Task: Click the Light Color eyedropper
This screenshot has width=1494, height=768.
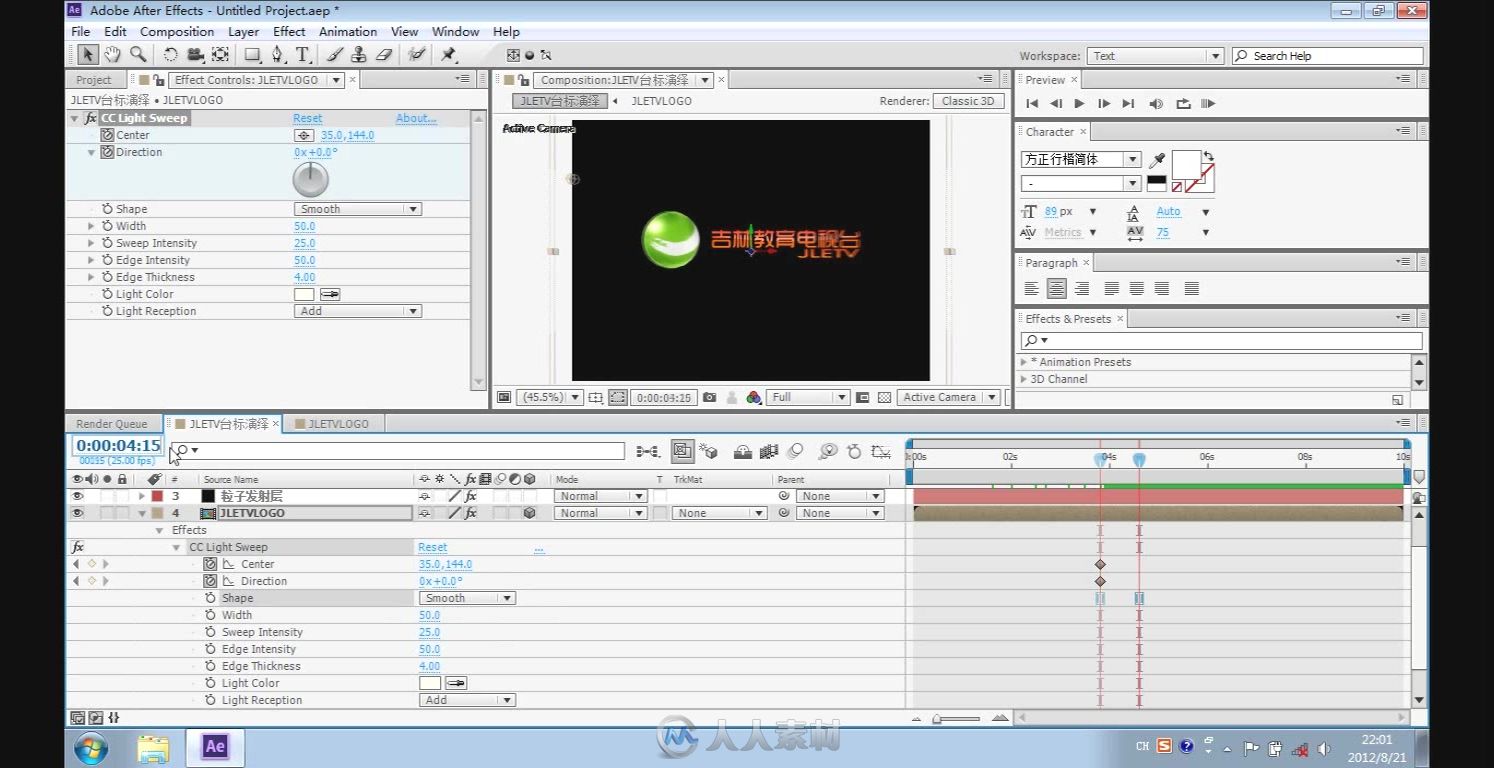Action: [x=330, y=294]
